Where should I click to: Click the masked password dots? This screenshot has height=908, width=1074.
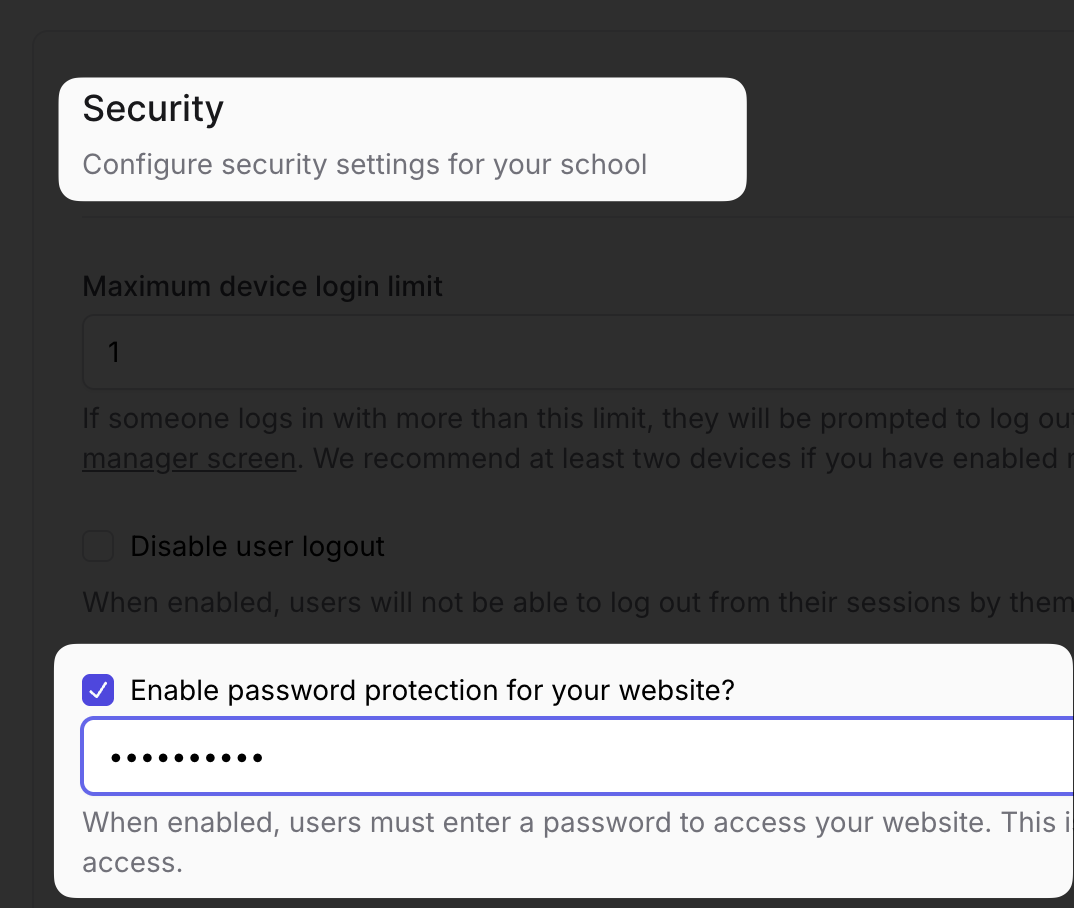tap(186, 758)
